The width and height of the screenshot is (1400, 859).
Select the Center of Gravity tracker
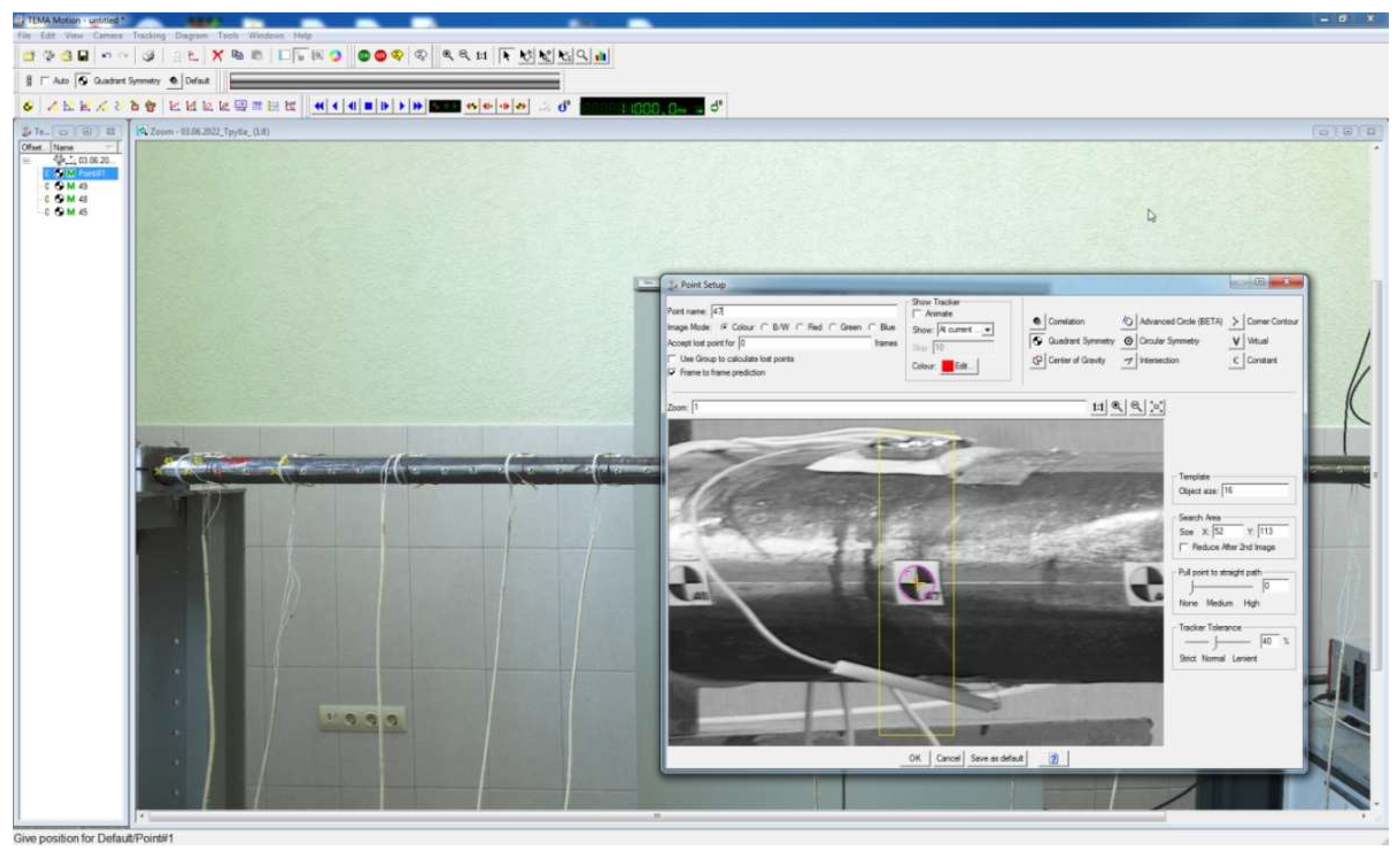pyautogui.click(x=1037, y=360)
